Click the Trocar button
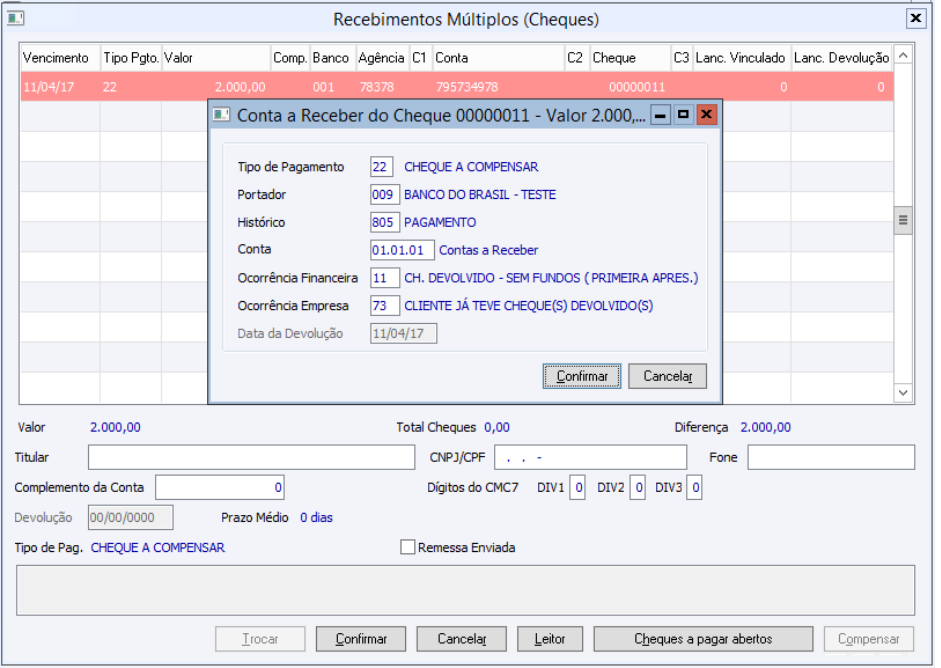This screenshot has width=941, height=668. coord(260,639)
